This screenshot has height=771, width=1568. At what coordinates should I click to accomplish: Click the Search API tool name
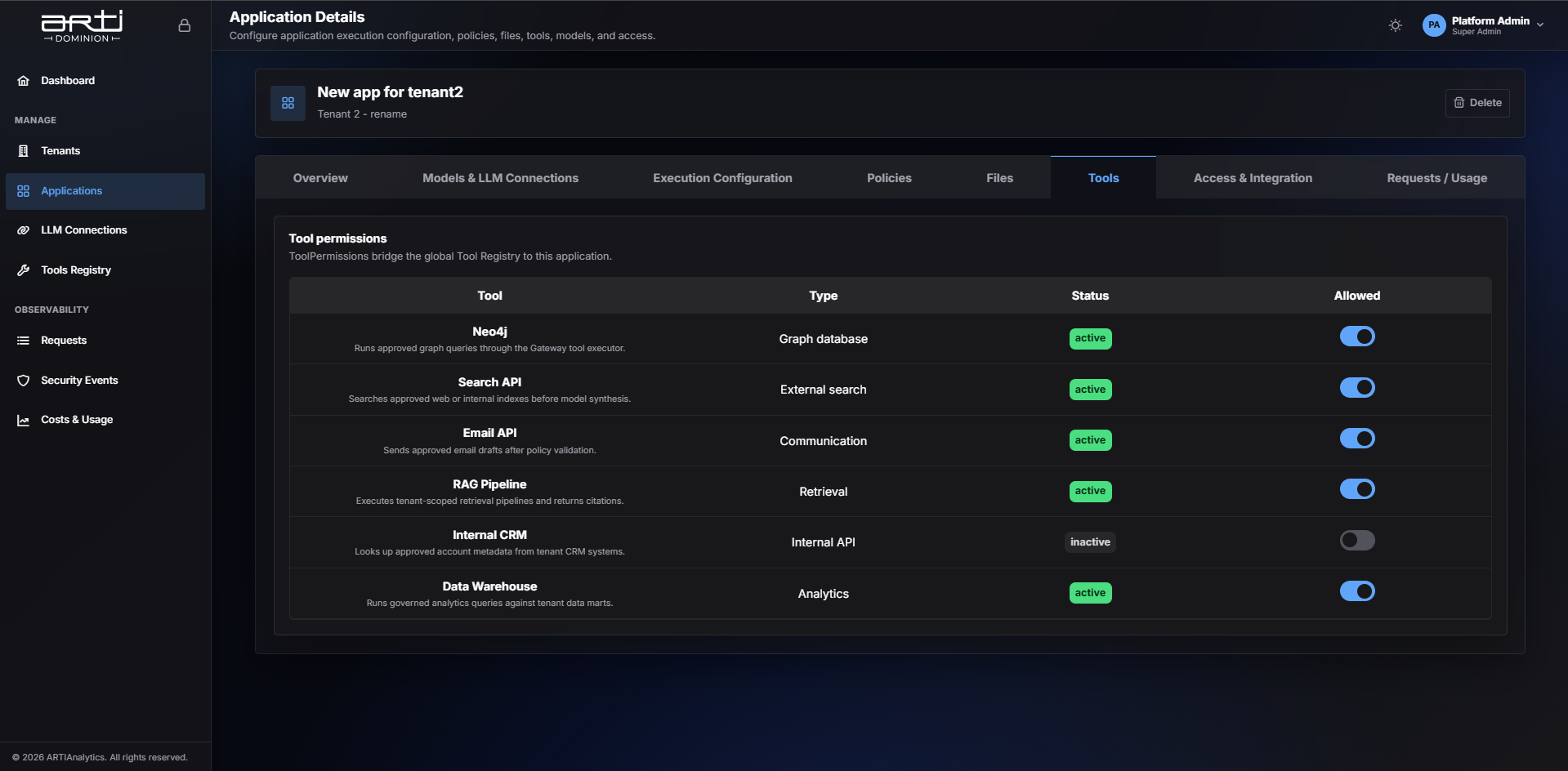(x=489, y=382)
